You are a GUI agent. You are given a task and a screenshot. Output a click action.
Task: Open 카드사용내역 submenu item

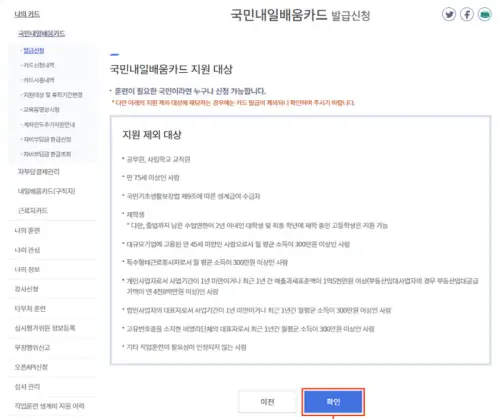click(38, 80)
